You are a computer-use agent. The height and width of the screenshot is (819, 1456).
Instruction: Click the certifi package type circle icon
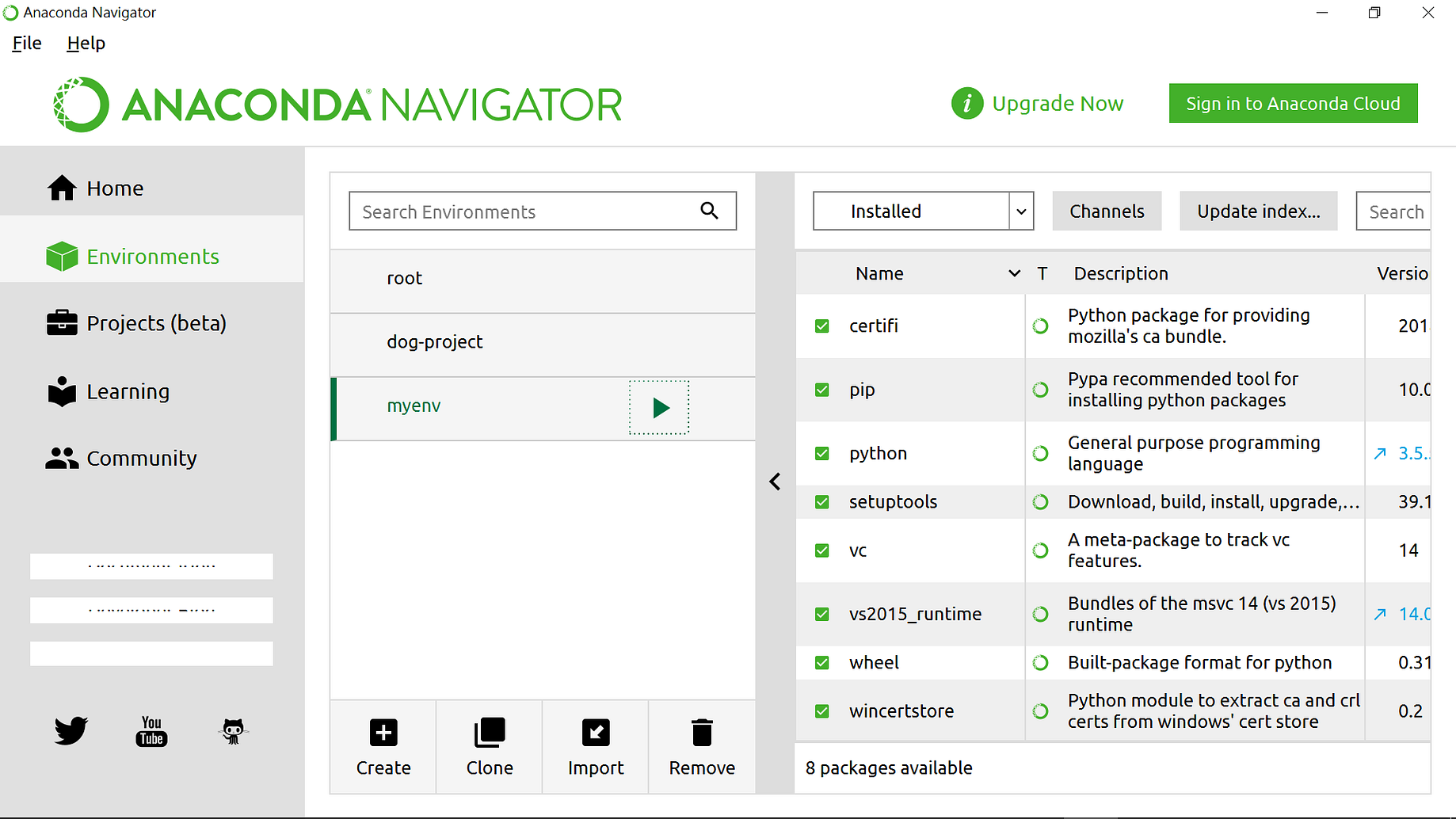click(1041, 326)
